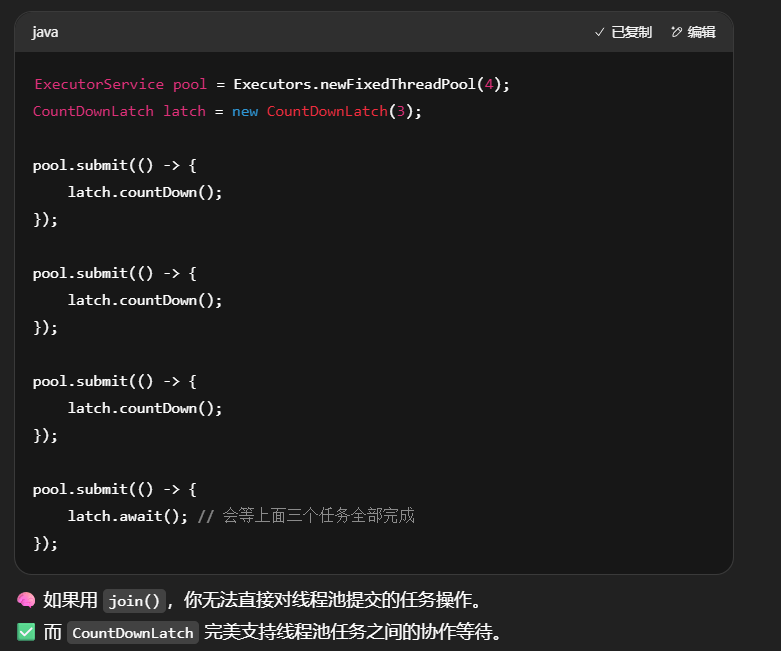Click the CountDownLatch inline code tag below code
781x651 pixels.
click(x=132, y=633)
